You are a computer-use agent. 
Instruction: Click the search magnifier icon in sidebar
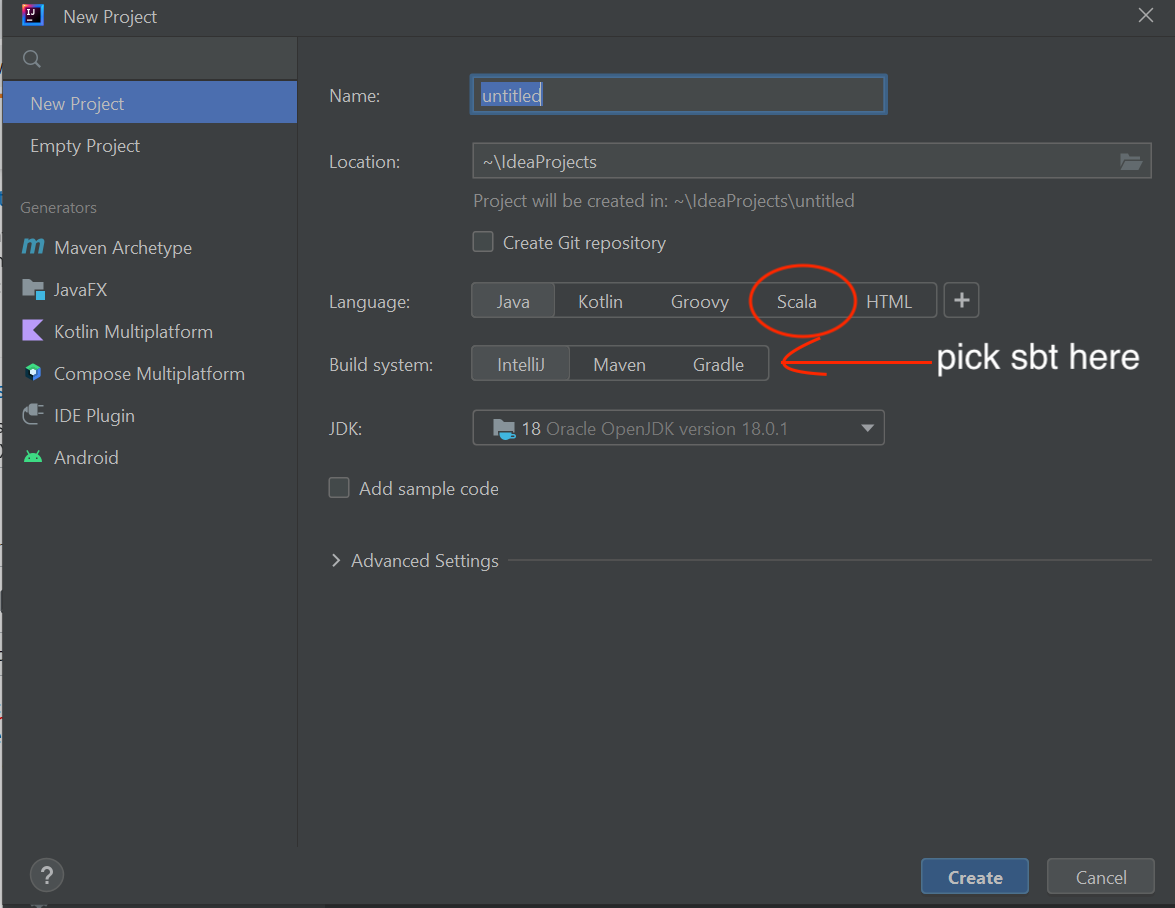(x=31, y=58)
